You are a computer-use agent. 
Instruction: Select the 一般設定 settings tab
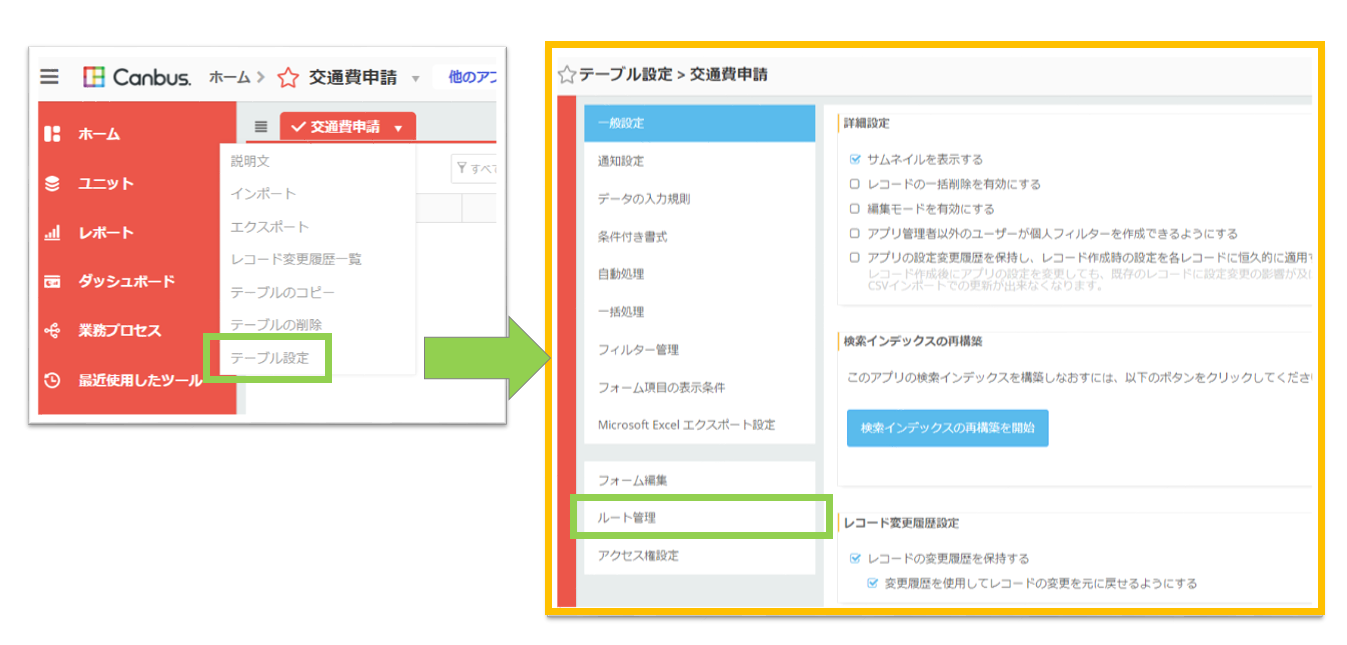700,123
